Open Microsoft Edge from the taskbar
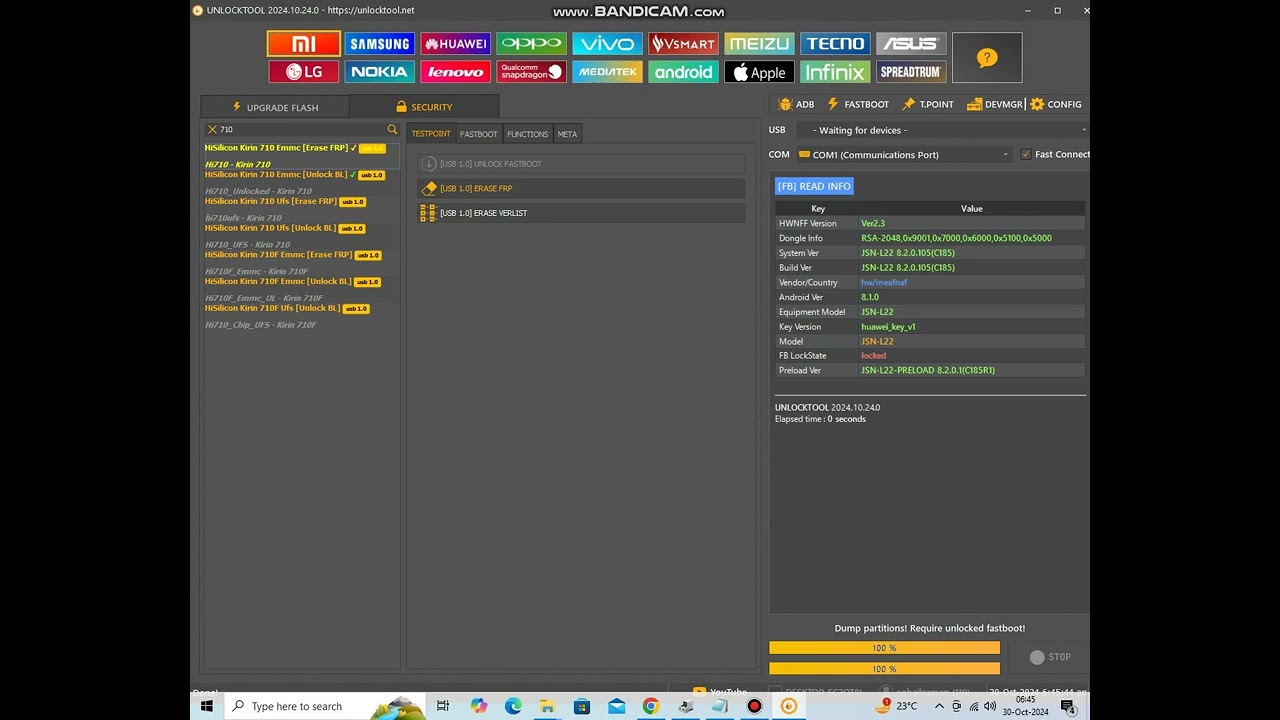 point(513,706)
